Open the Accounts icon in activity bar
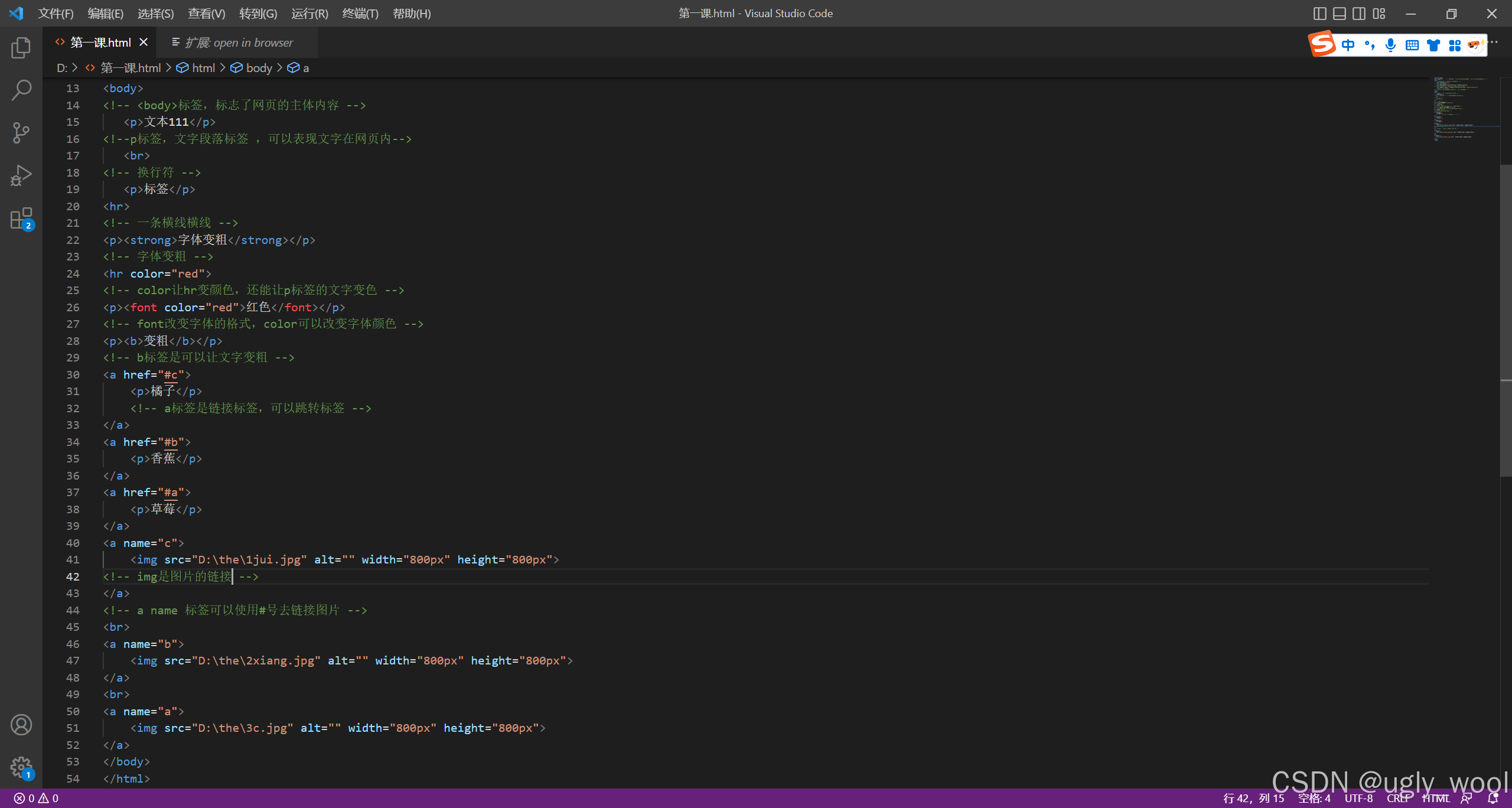Viewport: 1512px width, 808px height. tap(21, 725)
